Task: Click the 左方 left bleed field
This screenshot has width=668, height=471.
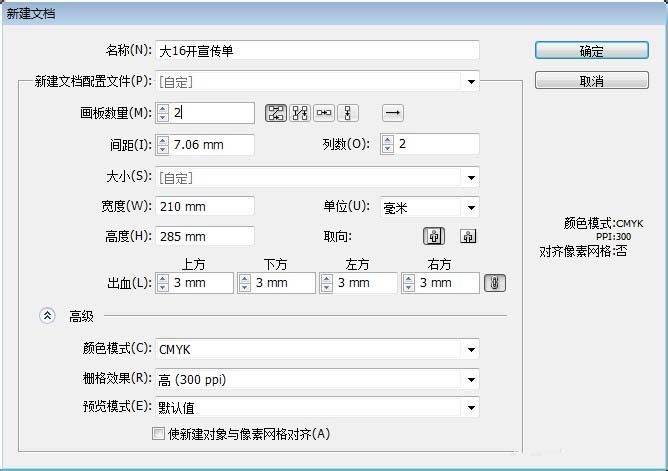Action: point(366,283)
